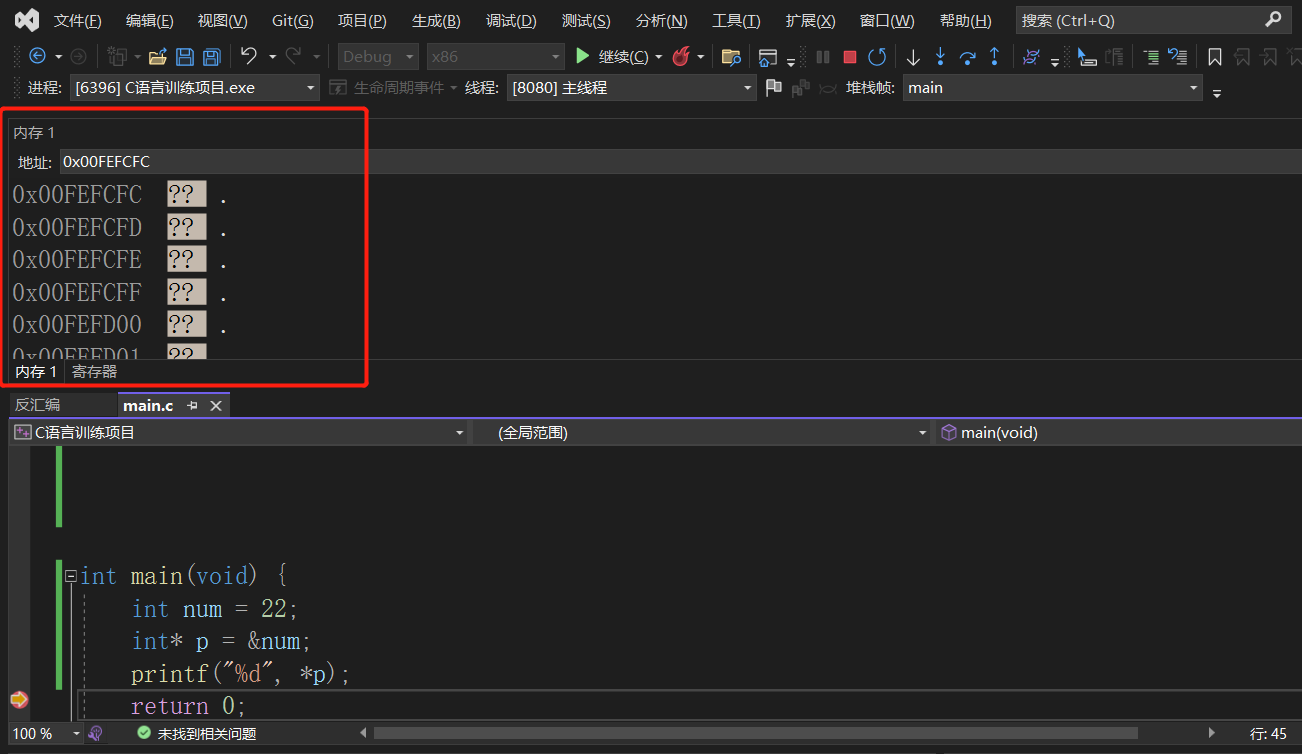1302x754 pixels.
Task: Click the Hot Reload flame icon
Action: pyautogui.click(x=681, y=57)
